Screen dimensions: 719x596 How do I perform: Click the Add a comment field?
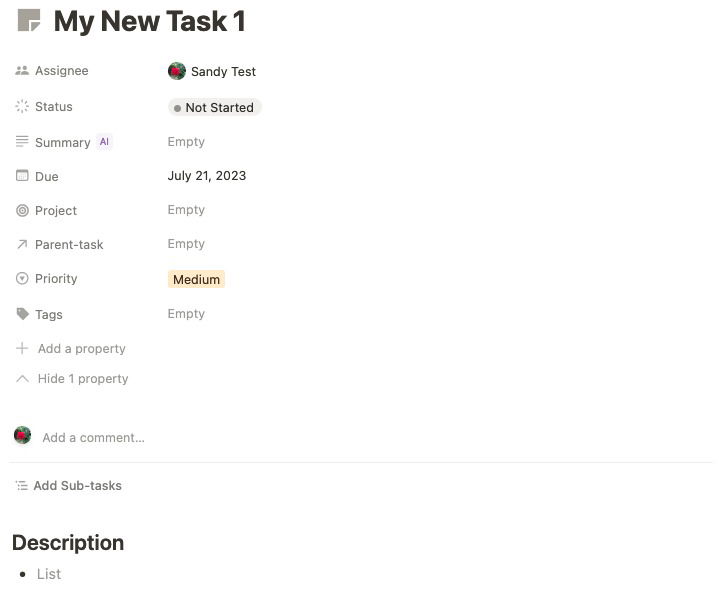(x=93, y=437)
